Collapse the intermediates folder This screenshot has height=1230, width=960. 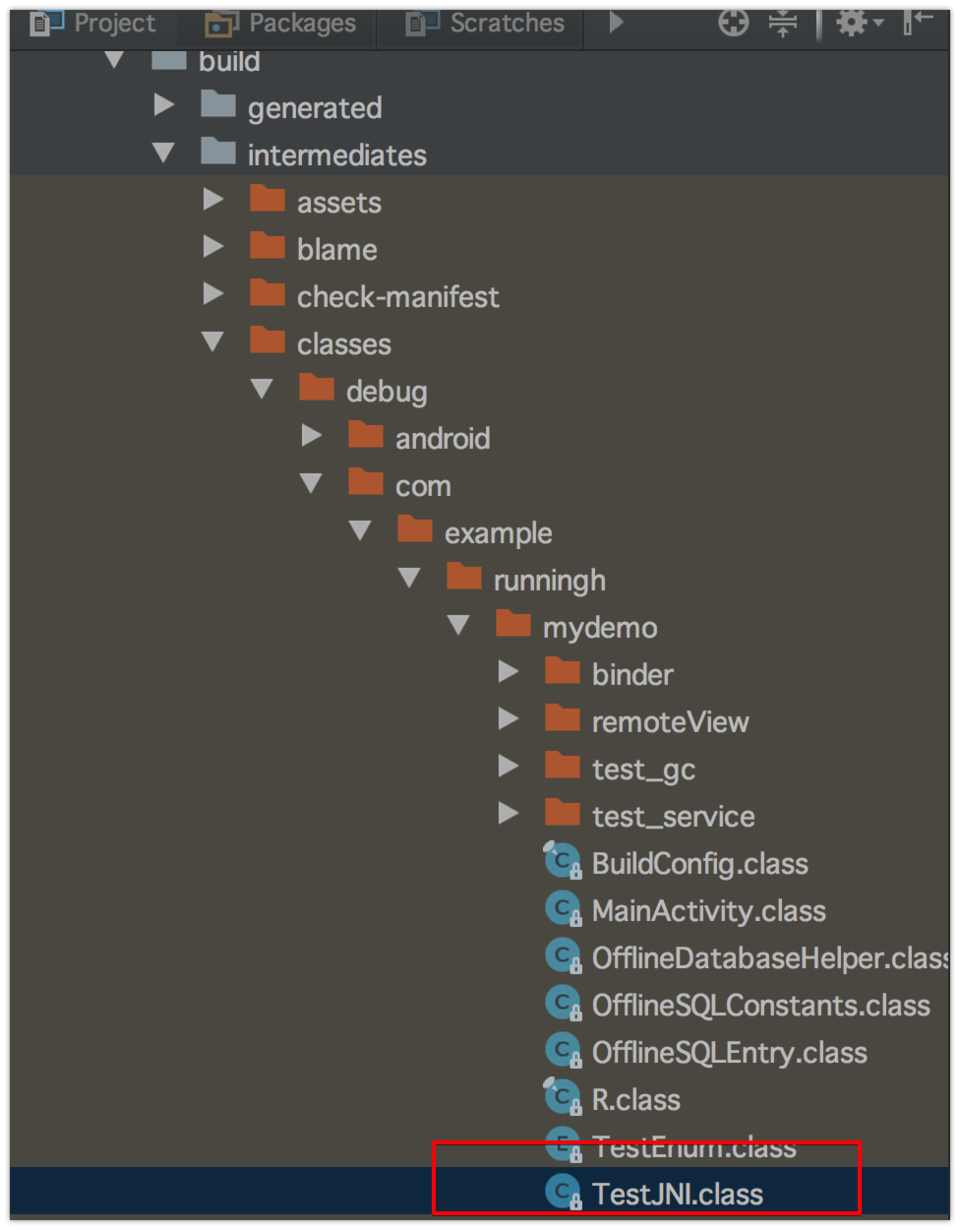coord(163,153)
